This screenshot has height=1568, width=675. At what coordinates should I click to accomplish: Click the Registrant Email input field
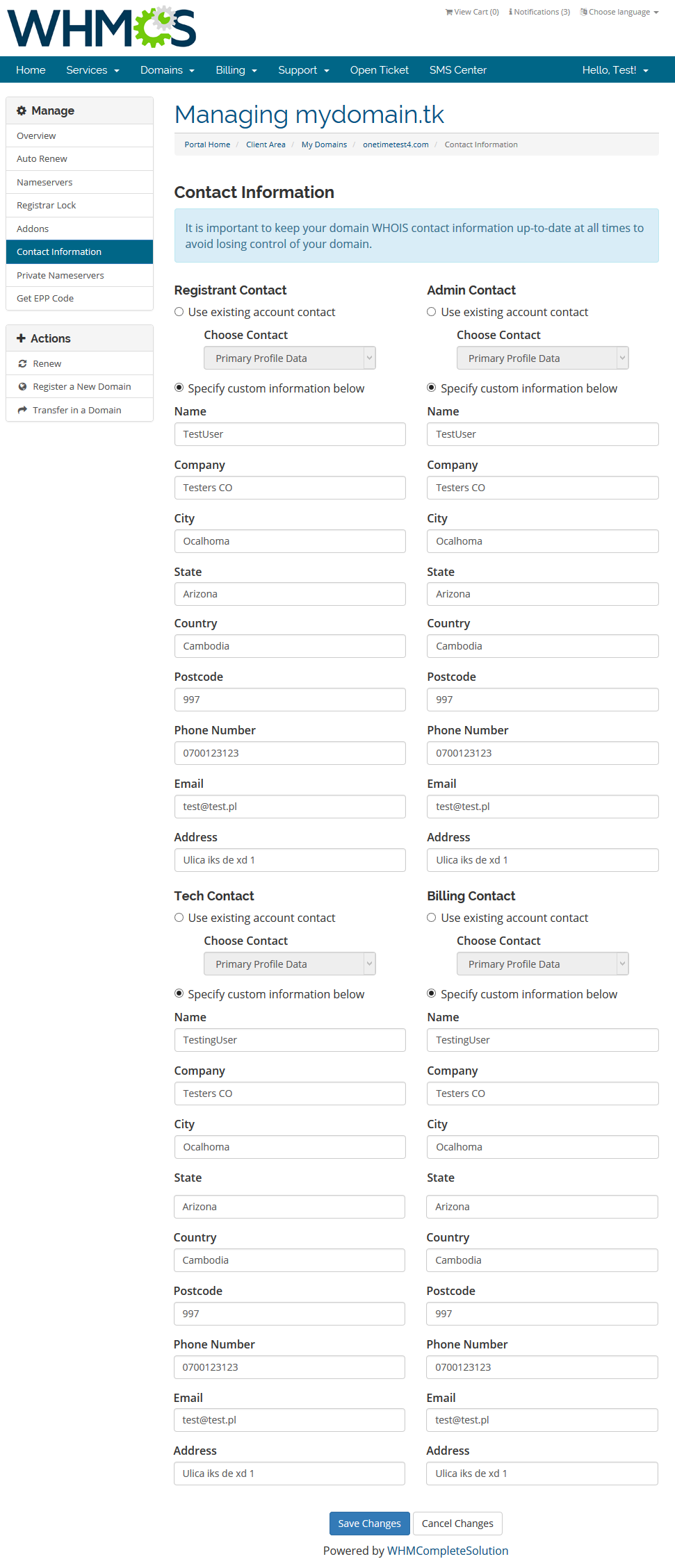[290, 807]
